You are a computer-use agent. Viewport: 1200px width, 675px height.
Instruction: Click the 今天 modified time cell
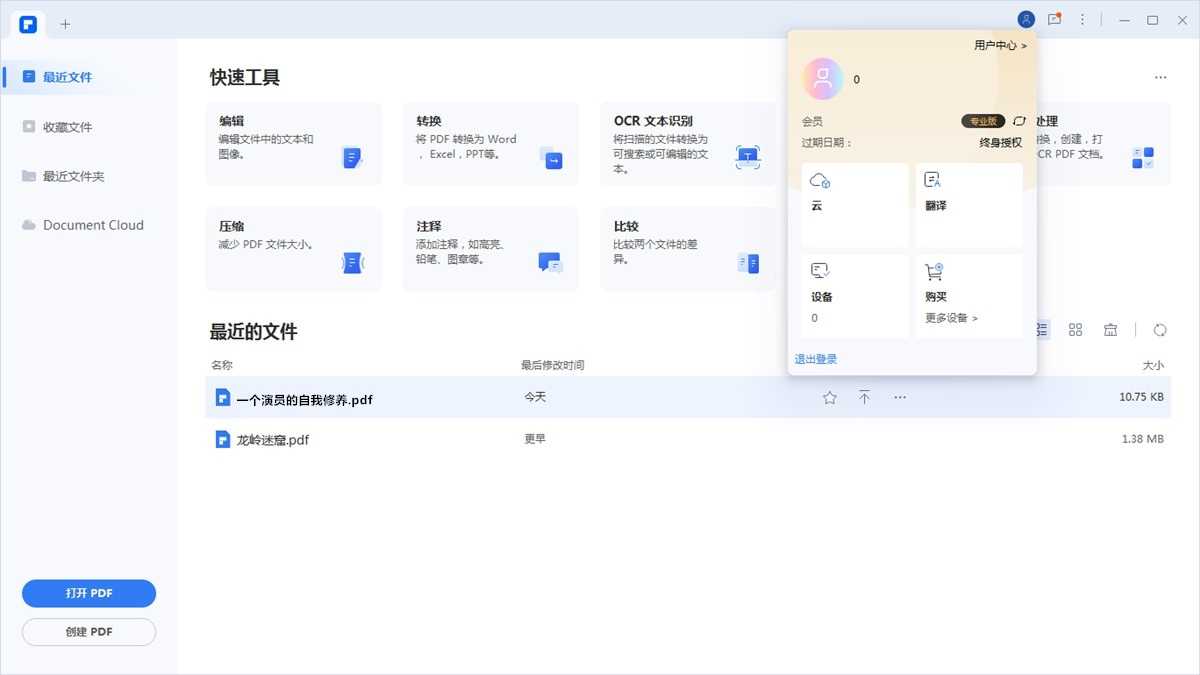535,397
